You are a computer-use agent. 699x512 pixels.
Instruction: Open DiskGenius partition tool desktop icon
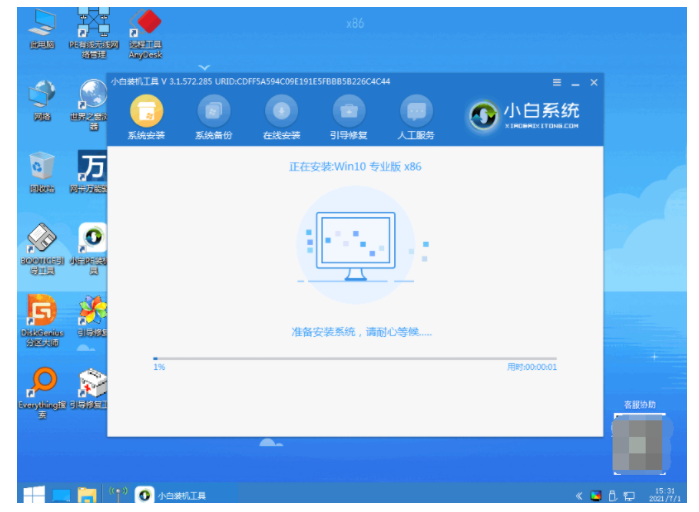tap(42, 320)
